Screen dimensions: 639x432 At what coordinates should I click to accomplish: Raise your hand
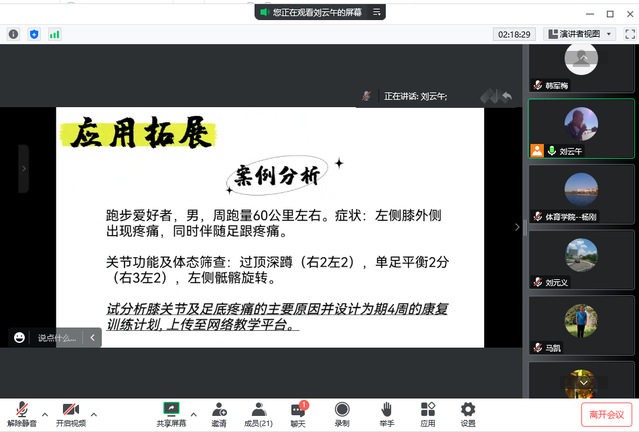(385, 411)
